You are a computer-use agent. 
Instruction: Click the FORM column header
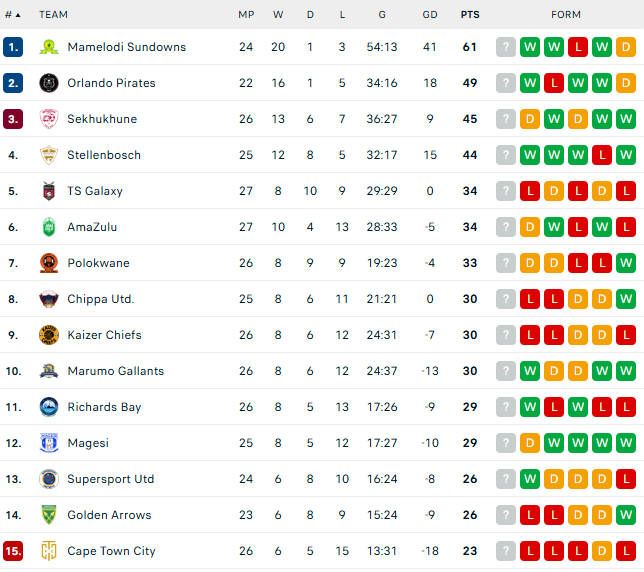566,15
